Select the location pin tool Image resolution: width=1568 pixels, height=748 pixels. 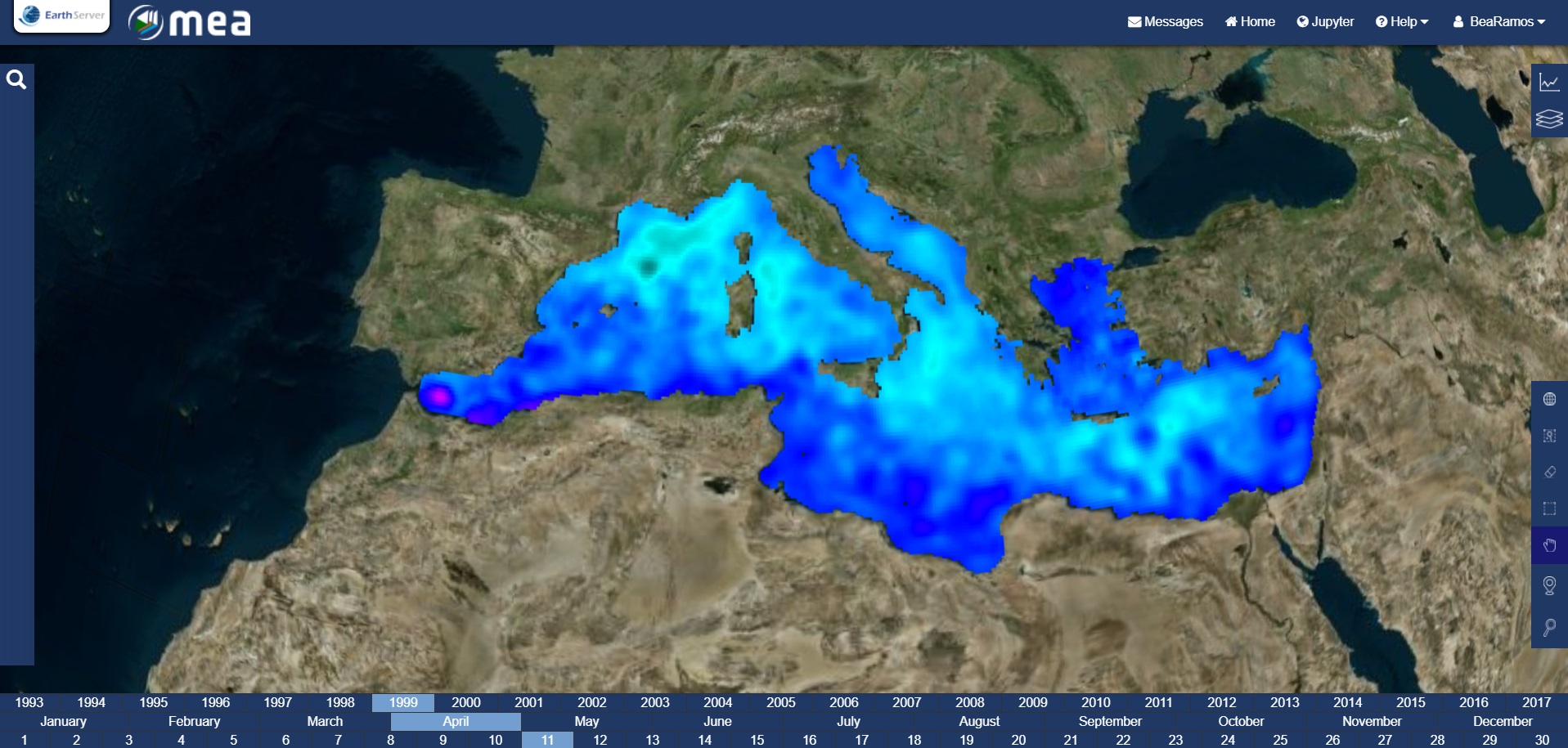[1549, 585]
